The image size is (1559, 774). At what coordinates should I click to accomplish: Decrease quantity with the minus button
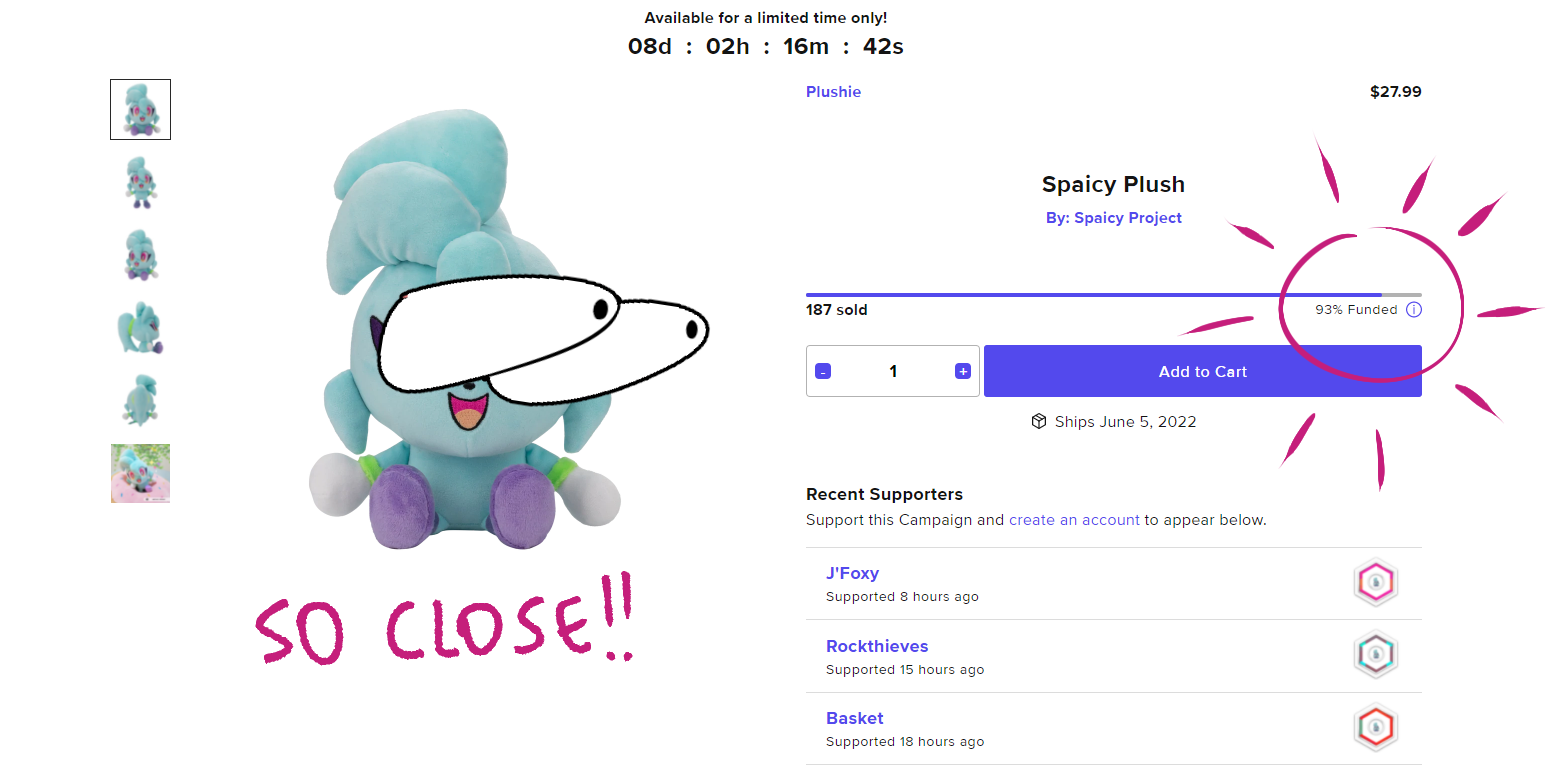click(x=823, y=371)
